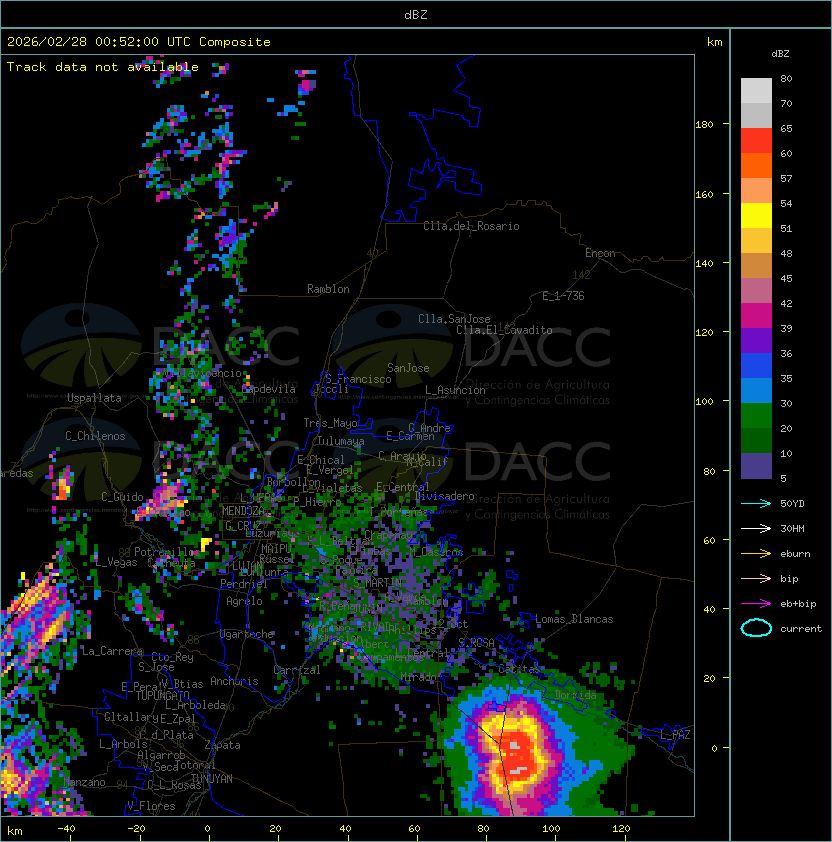
Task: Pick the top light gray swatch near 80
Action: pyautogui.click(x=756, y=90)
